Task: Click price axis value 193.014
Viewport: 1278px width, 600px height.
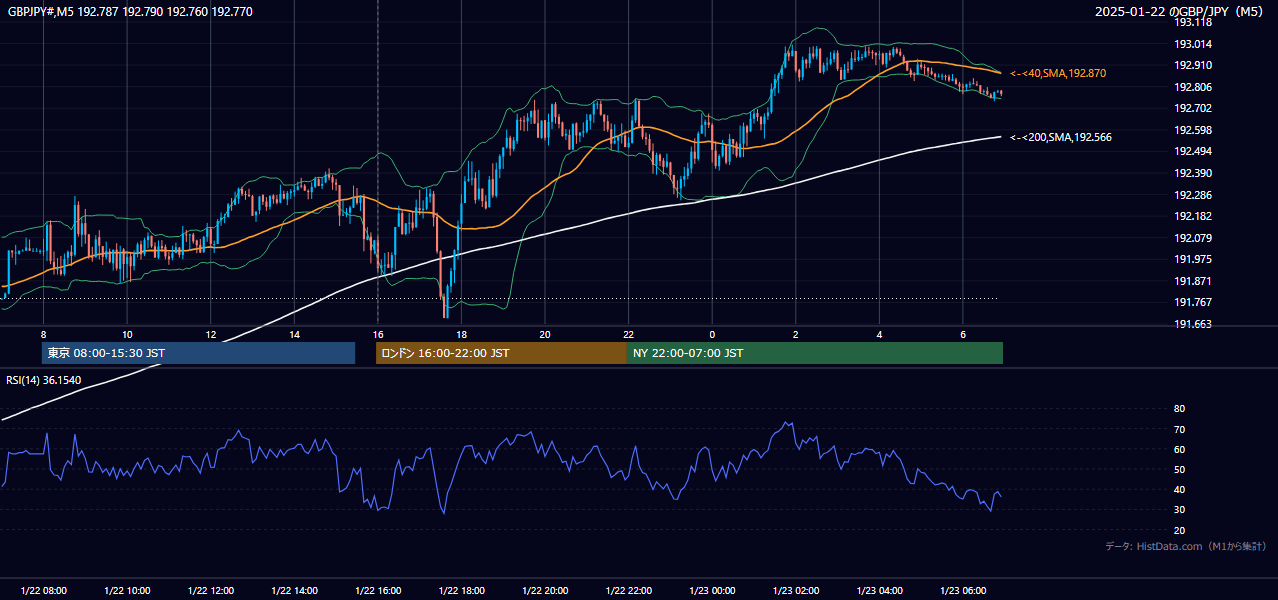Action: tap(1193, 44)
